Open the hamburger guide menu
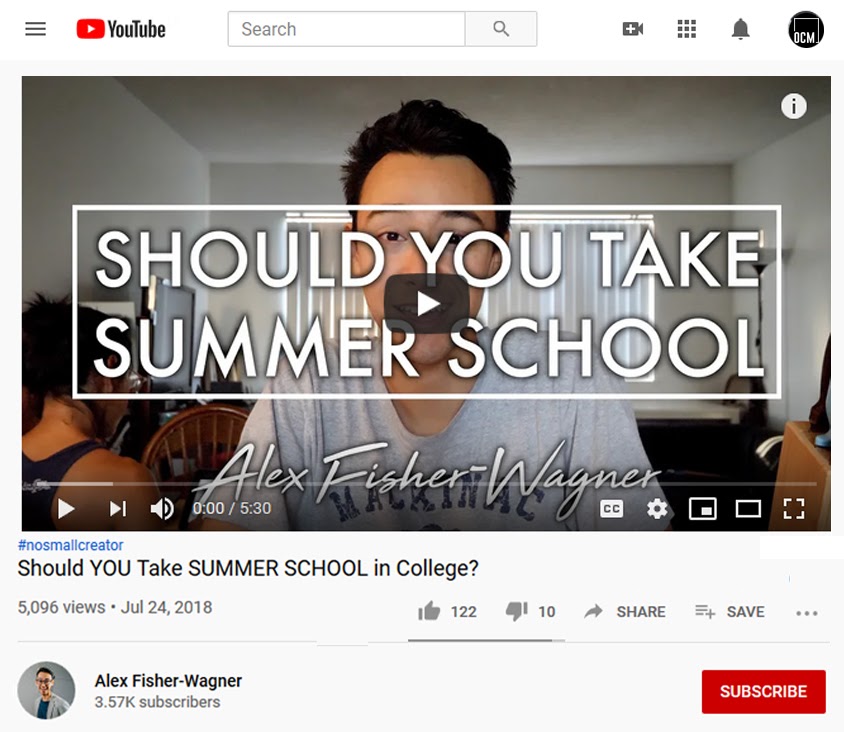 [x=36, y=29]
